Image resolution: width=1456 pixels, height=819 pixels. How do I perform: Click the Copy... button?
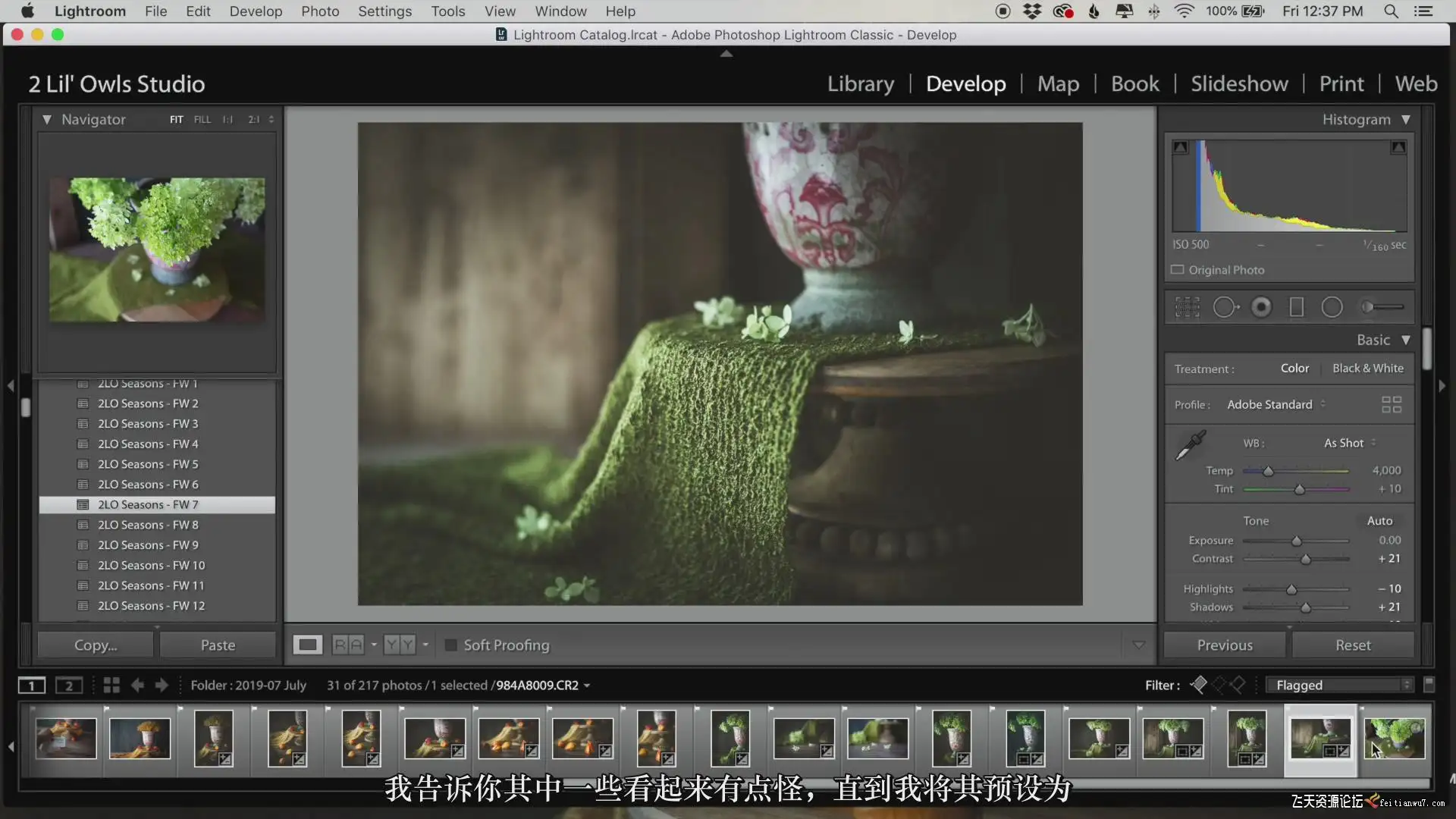tap(96, 645)
